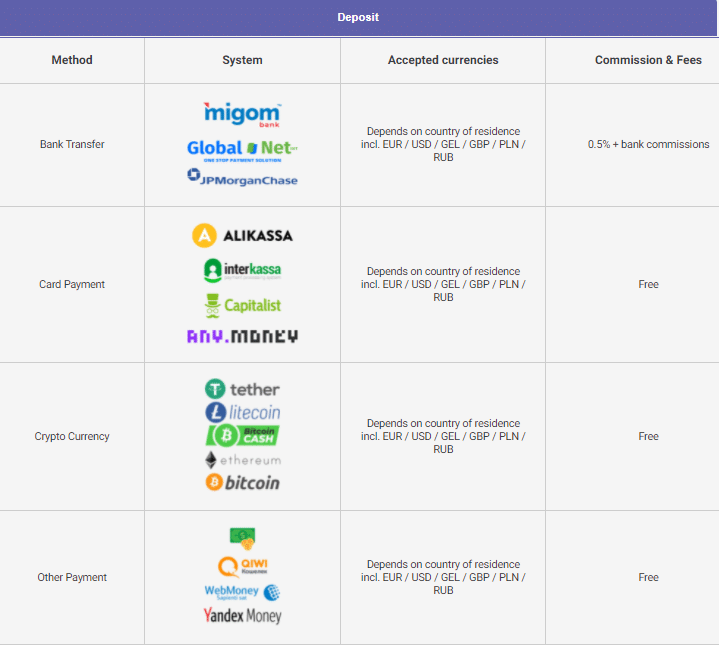
Task: Click the JPMorganChase logo
Action: pos(242,177)
